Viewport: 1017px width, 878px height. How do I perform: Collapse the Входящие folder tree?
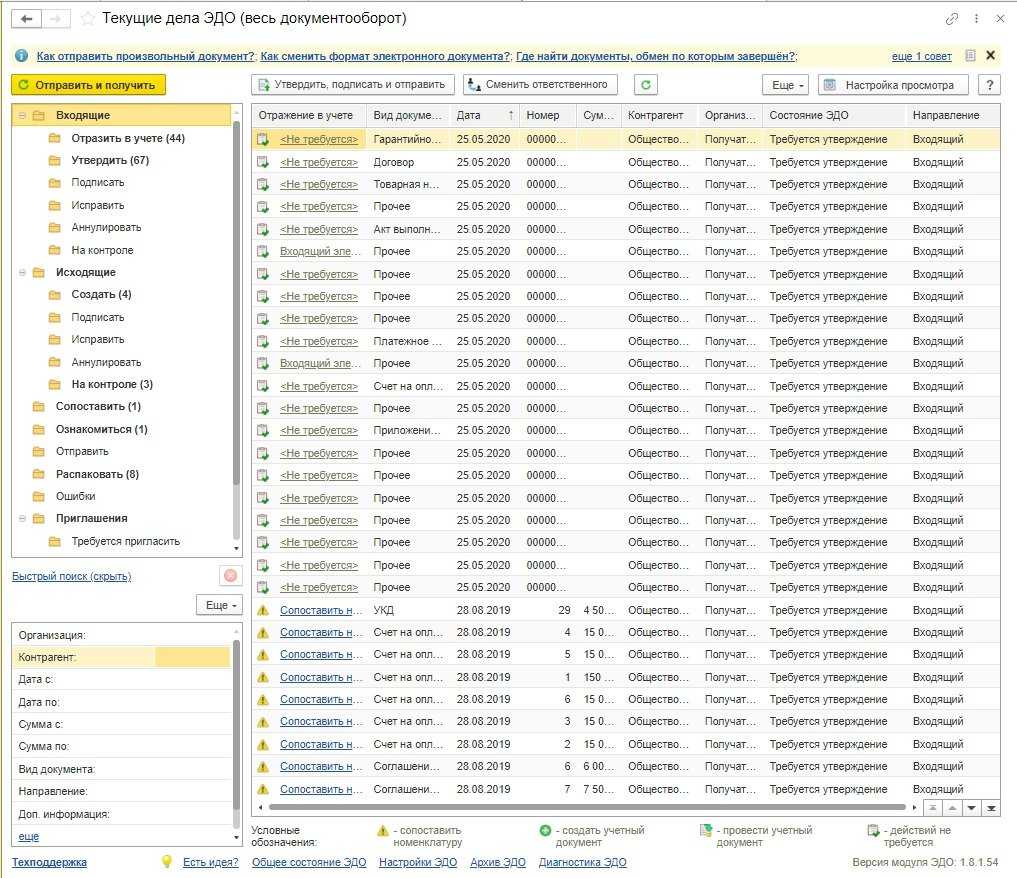[21, 116]
